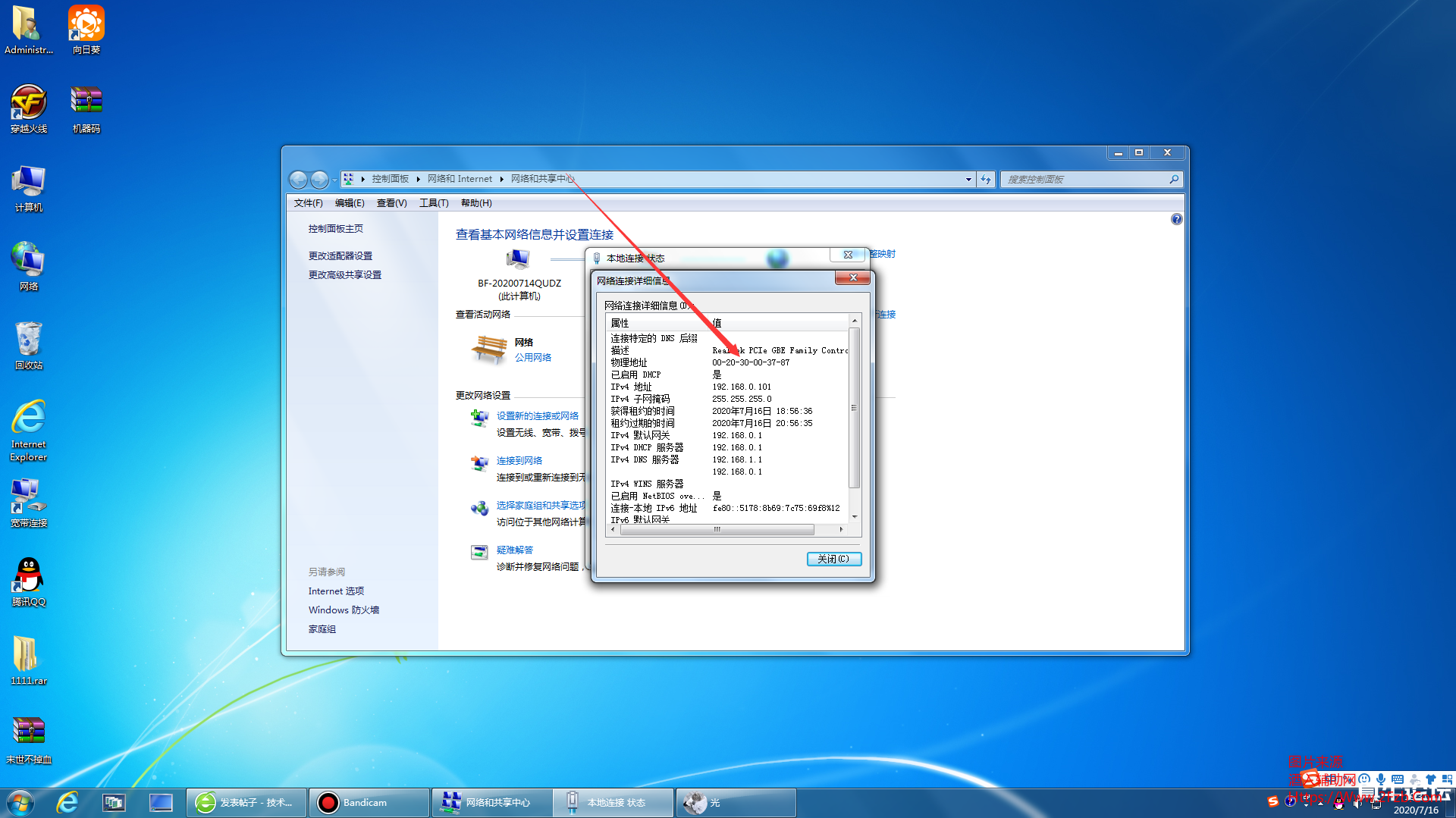Open the 网络 desktop icon
The width and height of the screenshot is (1456, 818).
(28, 266)
